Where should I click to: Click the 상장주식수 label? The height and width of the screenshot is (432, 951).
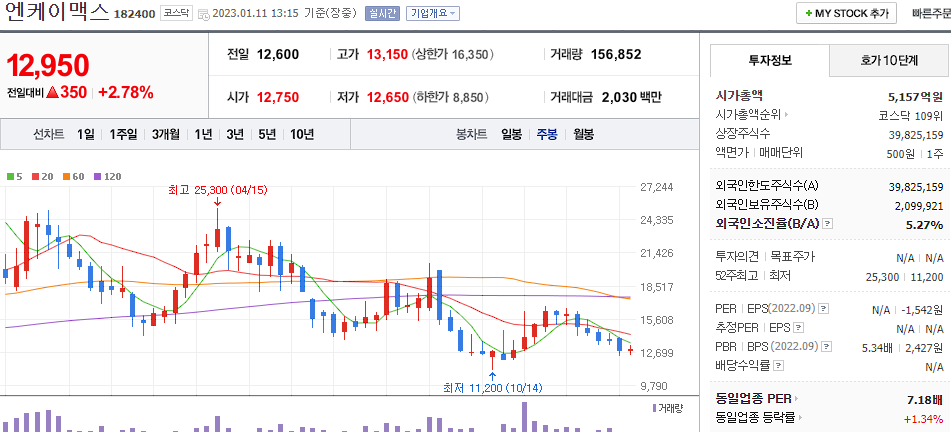click(743, 133)
